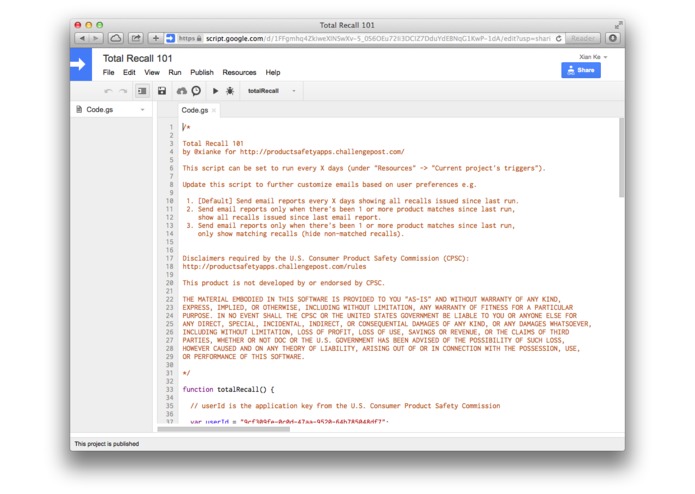
Task: Open downloads icon in browser toolbar
Action: (x=613, y=39)
